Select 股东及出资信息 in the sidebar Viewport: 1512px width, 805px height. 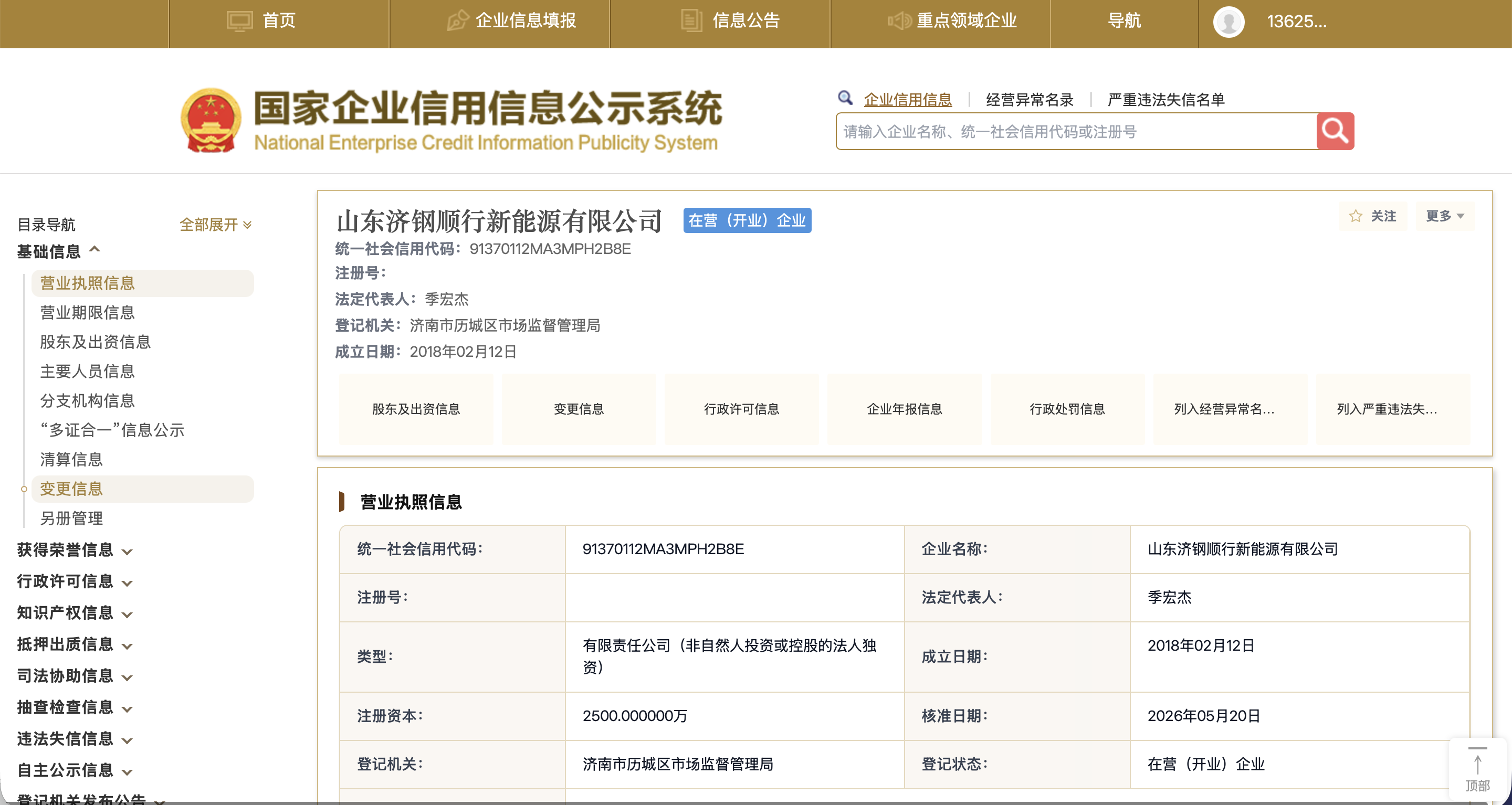(95, 342)
